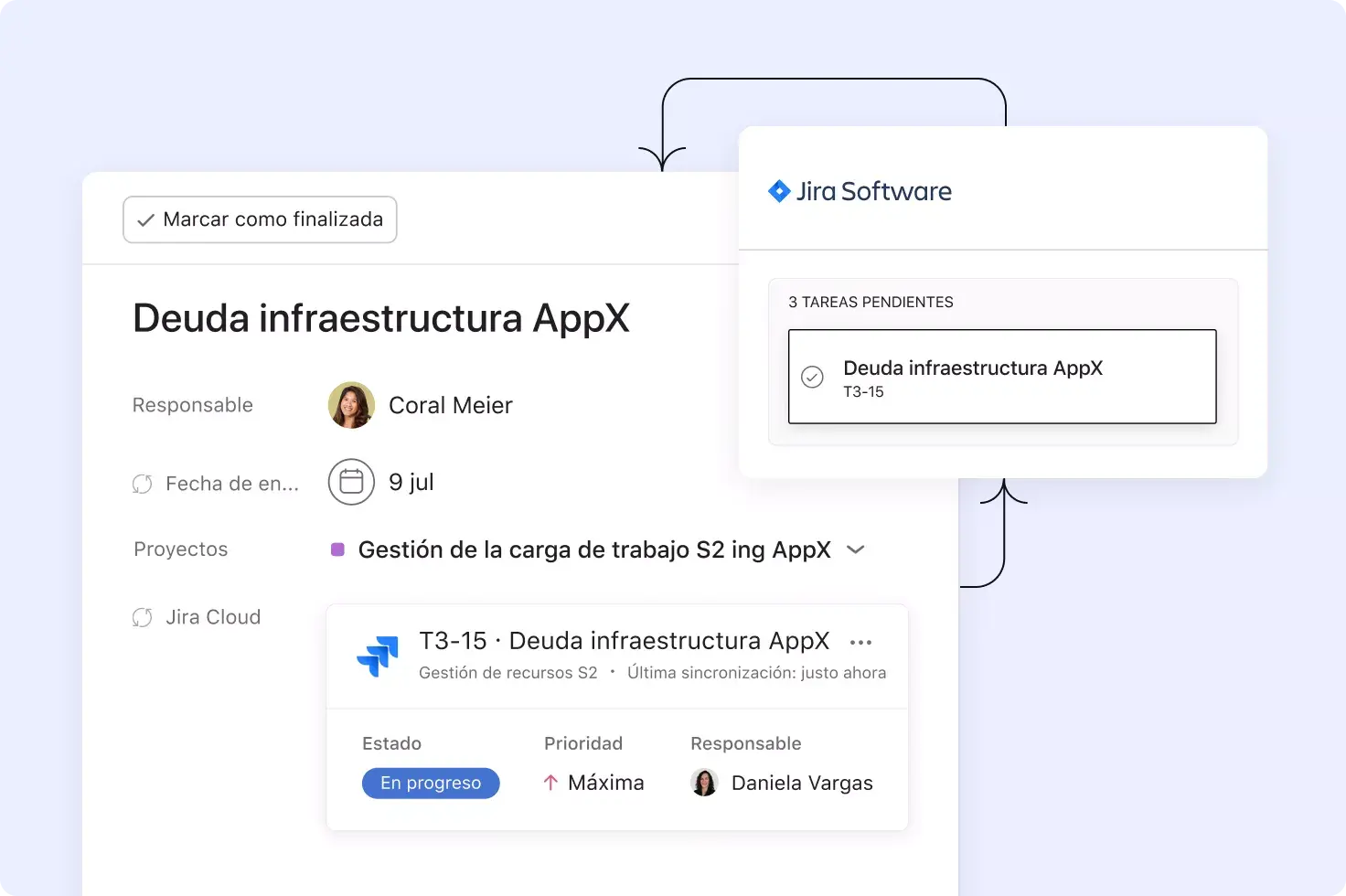
Task: Click the Jira Software diamond logo
Action: [780, 191]
